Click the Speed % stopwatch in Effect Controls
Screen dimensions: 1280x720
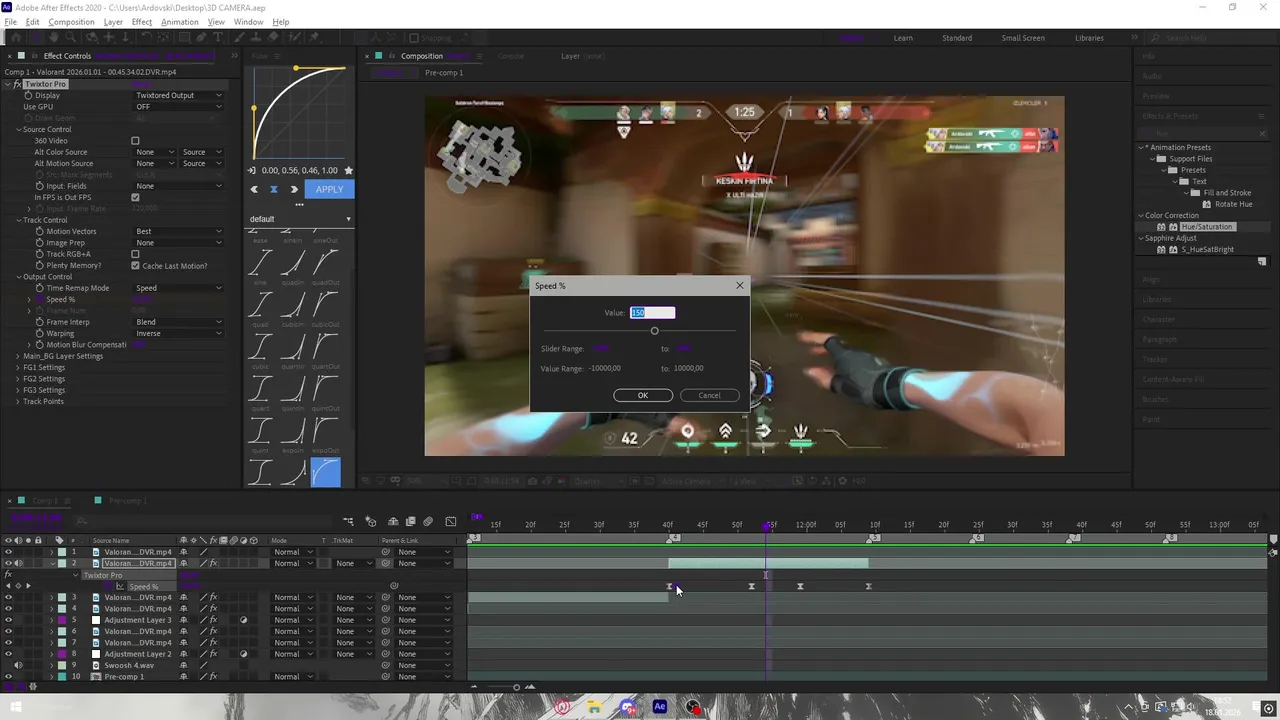(x=40, y=299)
